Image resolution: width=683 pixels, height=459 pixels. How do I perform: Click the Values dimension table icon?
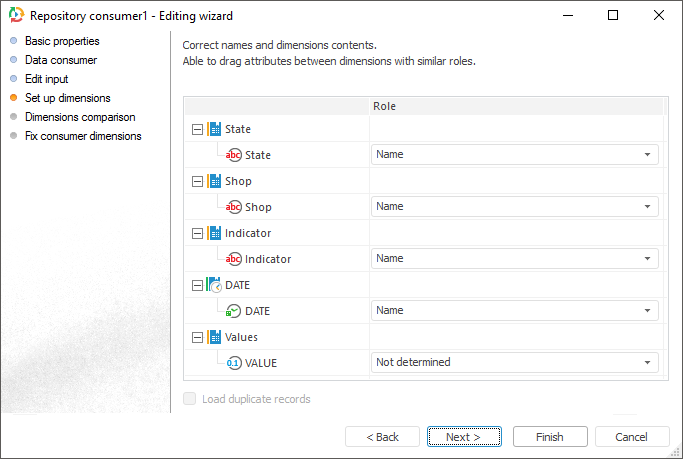(215, 337)
